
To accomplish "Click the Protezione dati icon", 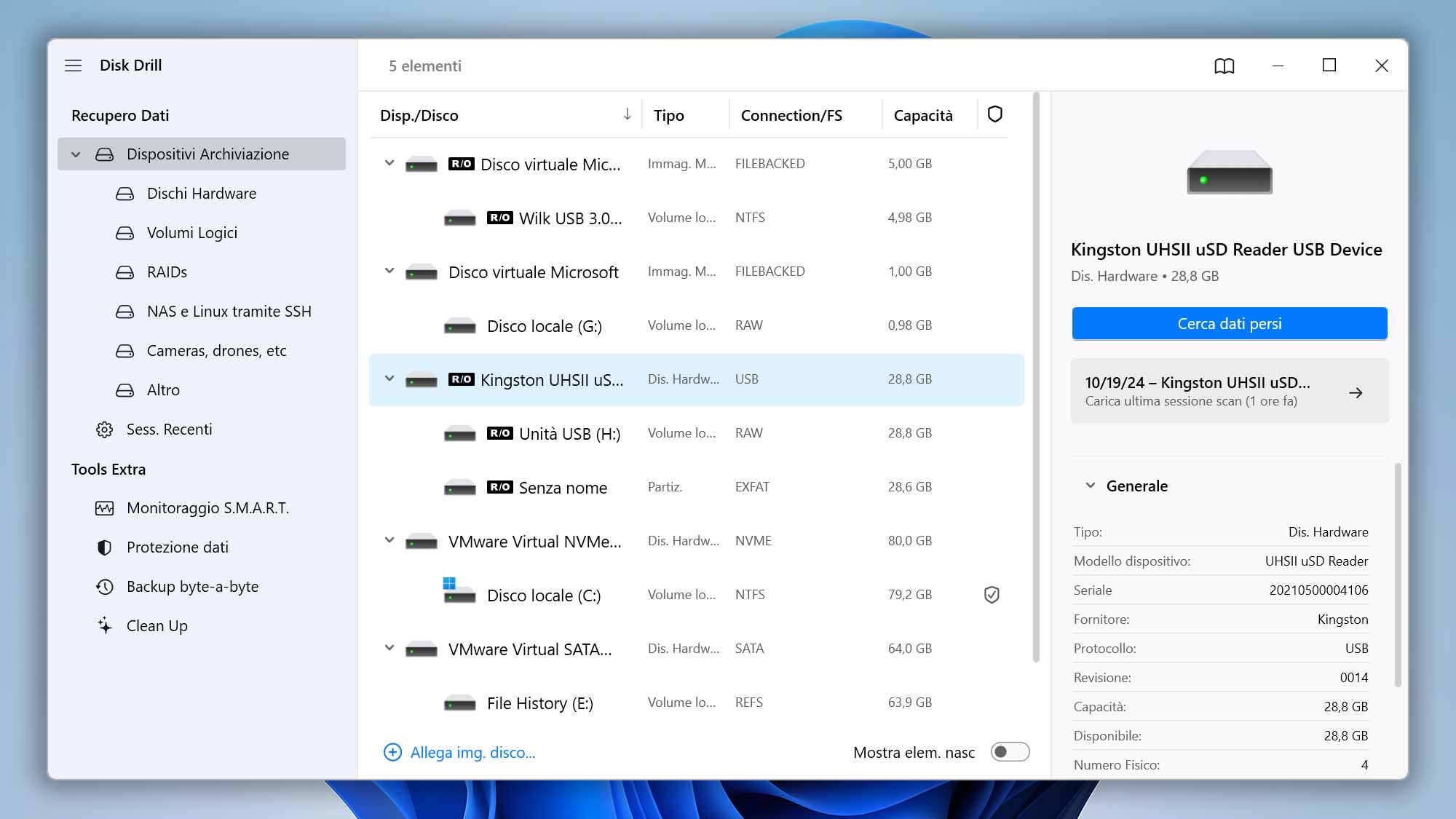I will [x=103, y=547].
